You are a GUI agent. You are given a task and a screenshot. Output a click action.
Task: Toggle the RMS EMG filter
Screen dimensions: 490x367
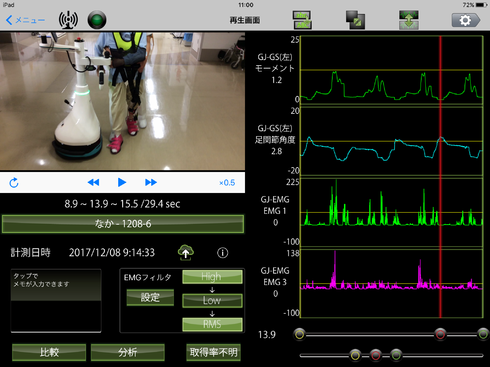click(x=212, y=324)
